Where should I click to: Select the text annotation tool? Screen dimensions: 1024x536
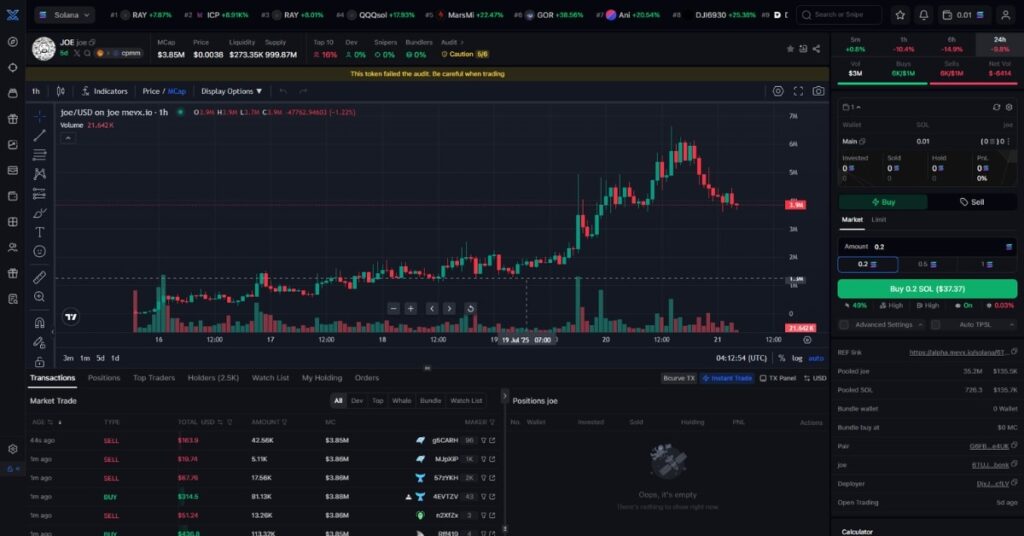tap(40, 232)
